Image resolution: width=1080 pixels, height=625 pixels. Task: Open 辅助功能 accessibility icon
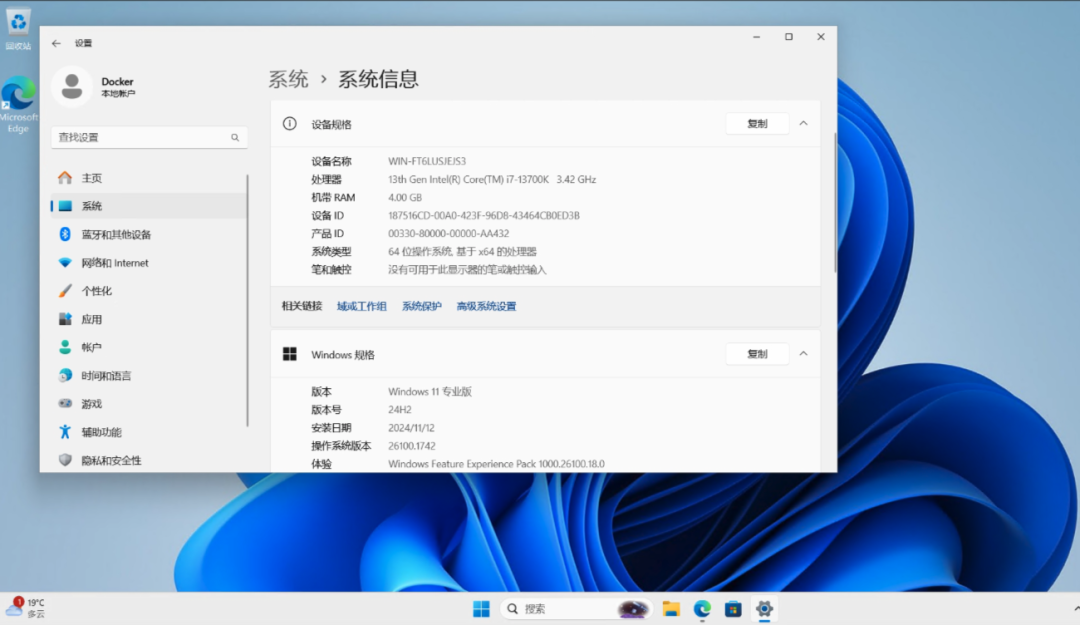click(x=65, y=432)
